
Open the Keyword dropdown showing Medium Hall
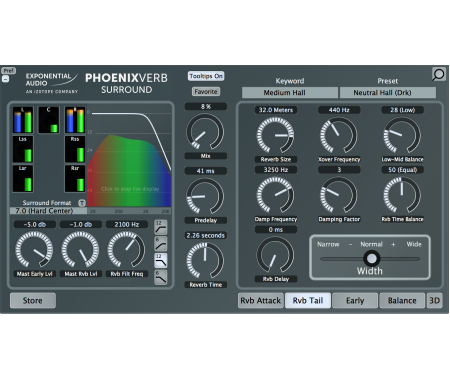point(290,93)
